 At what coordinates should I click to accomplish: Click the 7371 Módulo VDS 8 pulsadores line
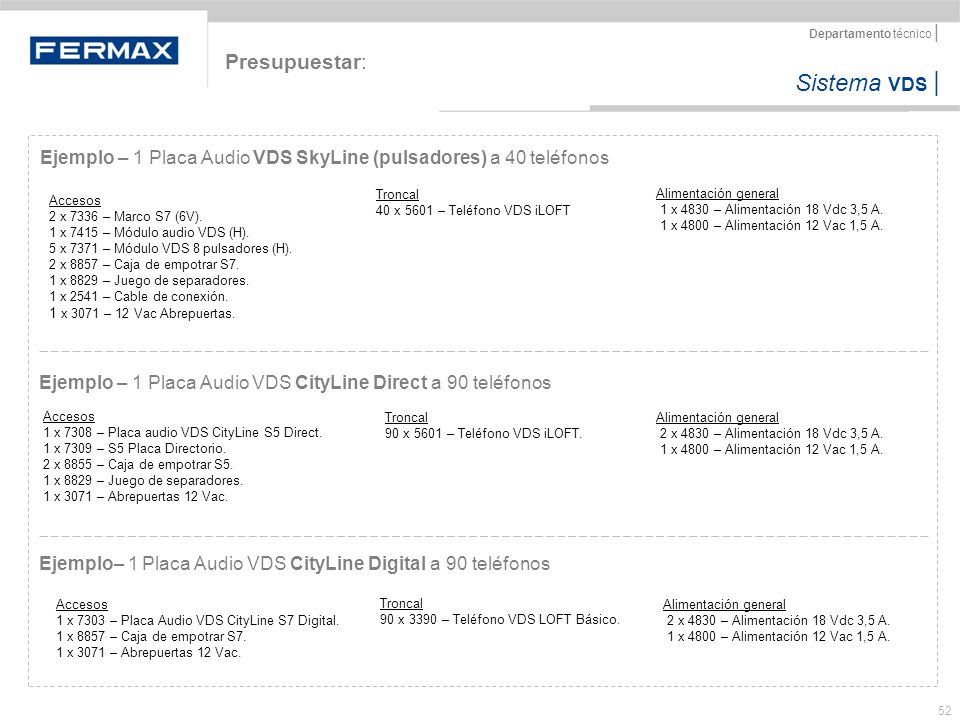click(x=170, y=248)
